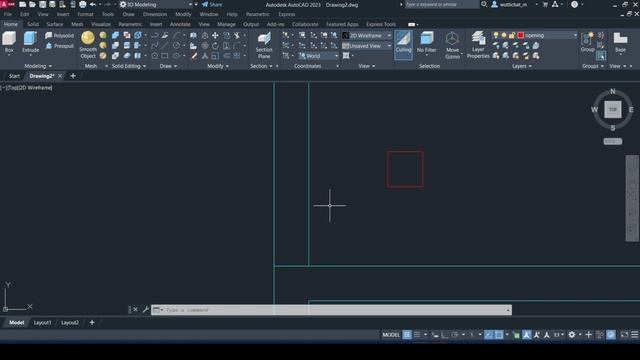Choose the Presspull tool
Screen dimensions: 640x360
click(x=59, y=46)
